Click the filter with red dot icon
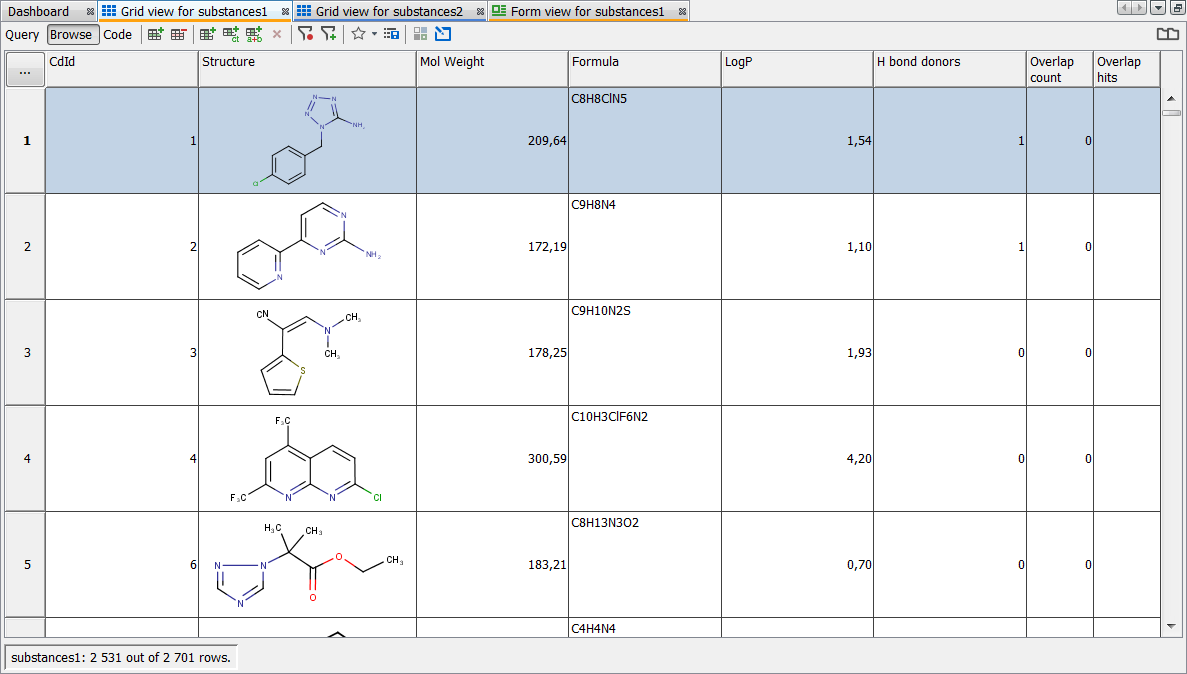This screenshot has width=1187, height=674. coord(305,34)
